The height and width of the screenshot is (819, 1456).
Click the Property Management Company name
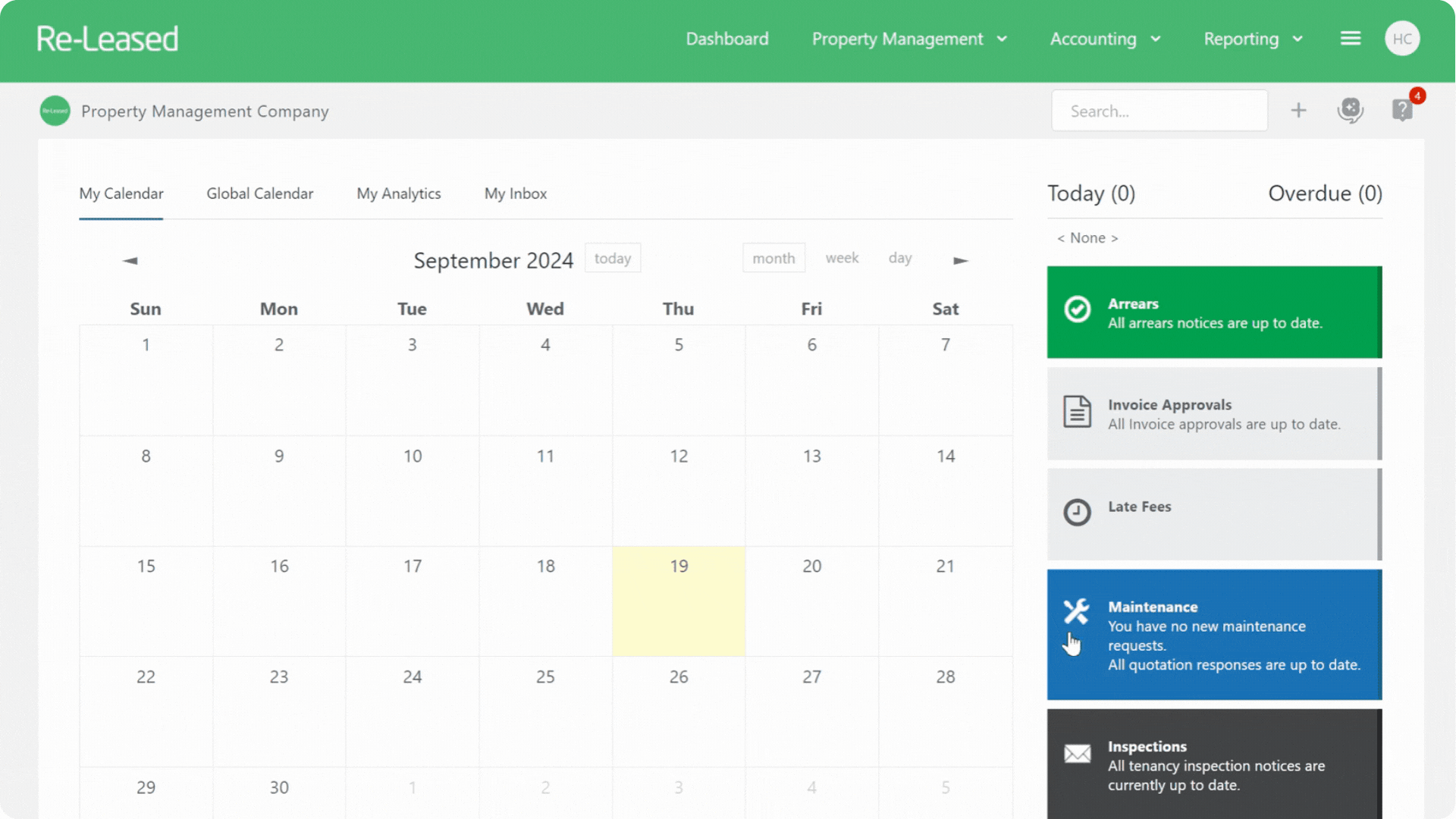pos(205,111)
